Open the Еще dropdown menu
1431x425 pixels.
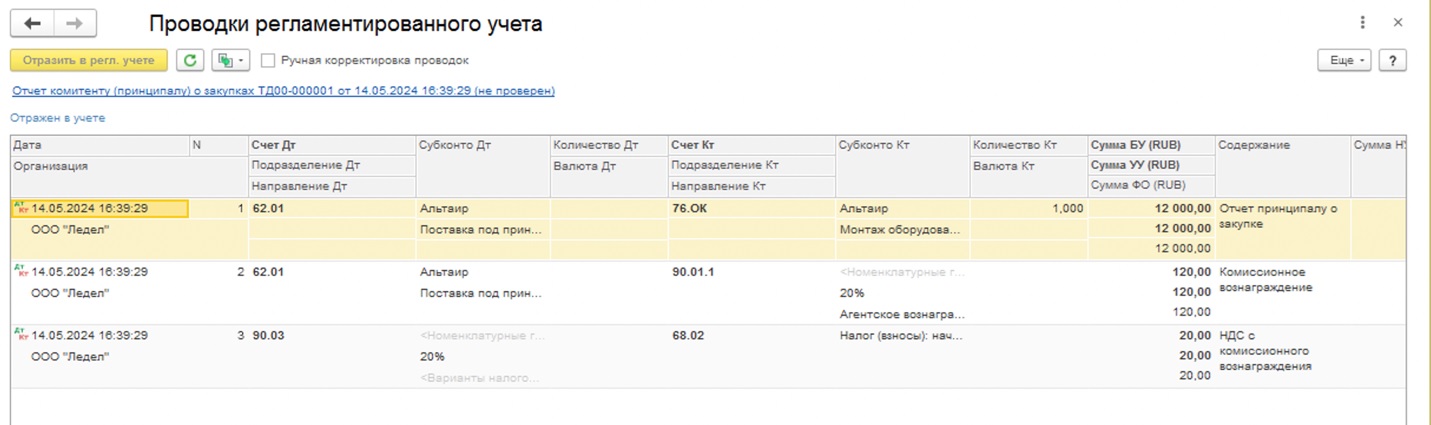[x=1346, y=61]
